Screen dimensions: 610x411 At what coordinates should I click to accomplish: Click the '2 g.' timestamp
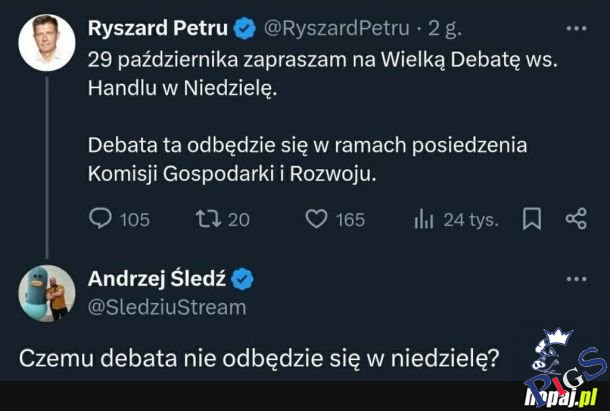pos(442,26)
